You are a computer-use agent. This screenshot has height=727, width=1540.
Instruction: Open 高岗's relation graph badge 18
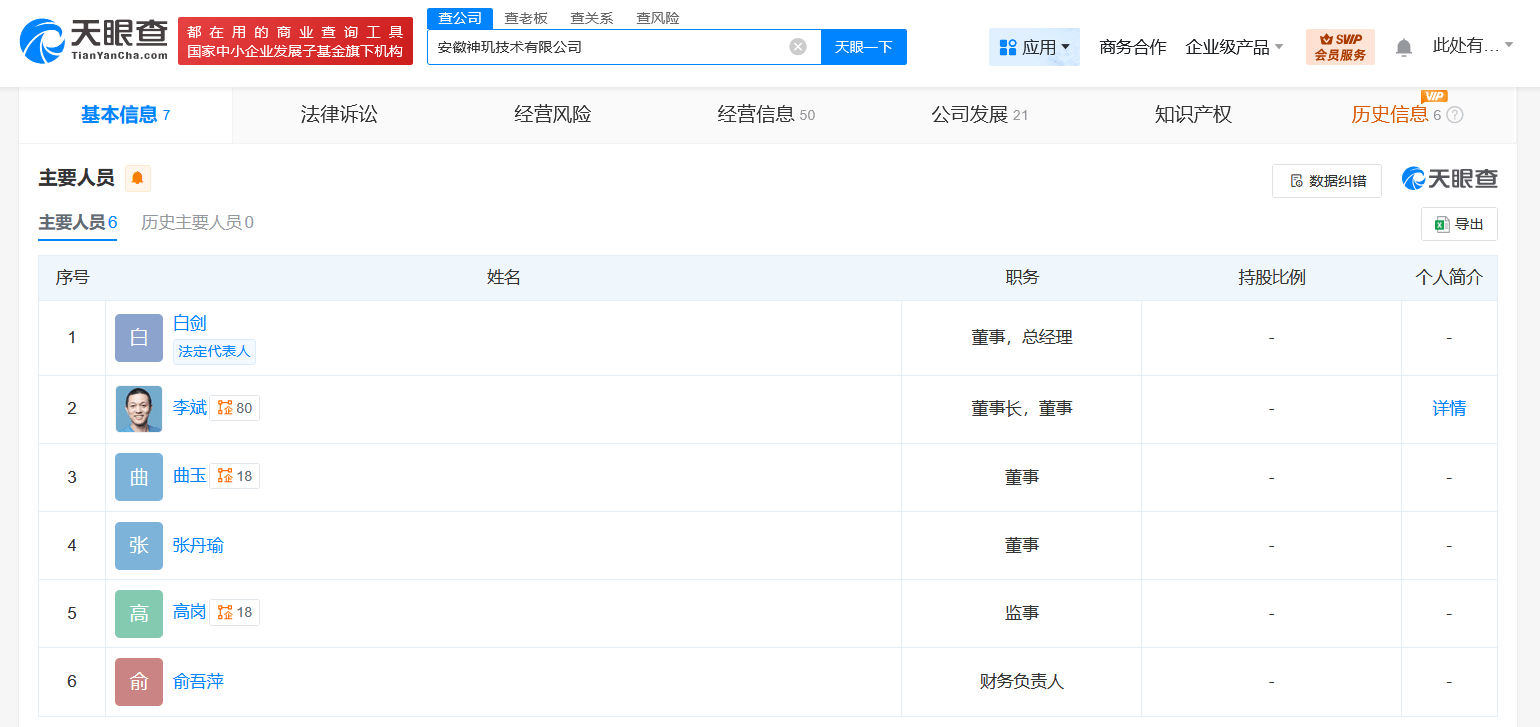(x=235, y=612)
